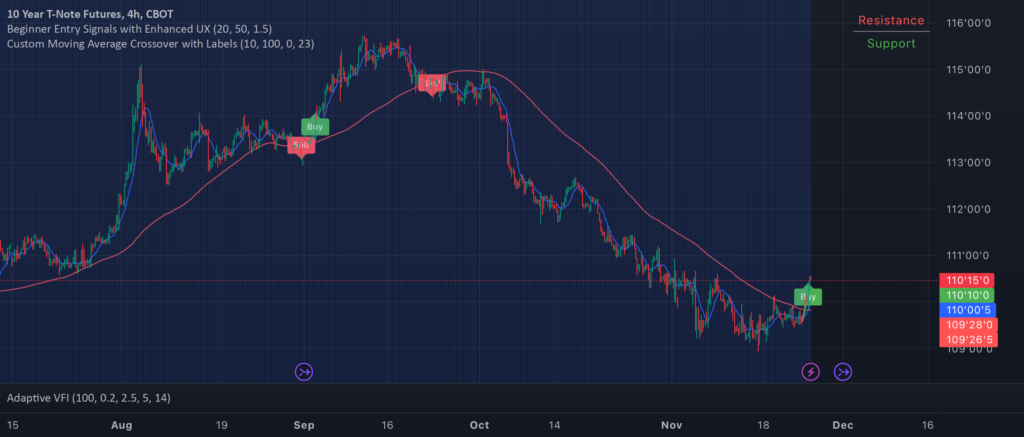Click the rollover icon right of the lightning bolt
The height and width of the screenshot is (437, 1024).
tap(843, 372)
